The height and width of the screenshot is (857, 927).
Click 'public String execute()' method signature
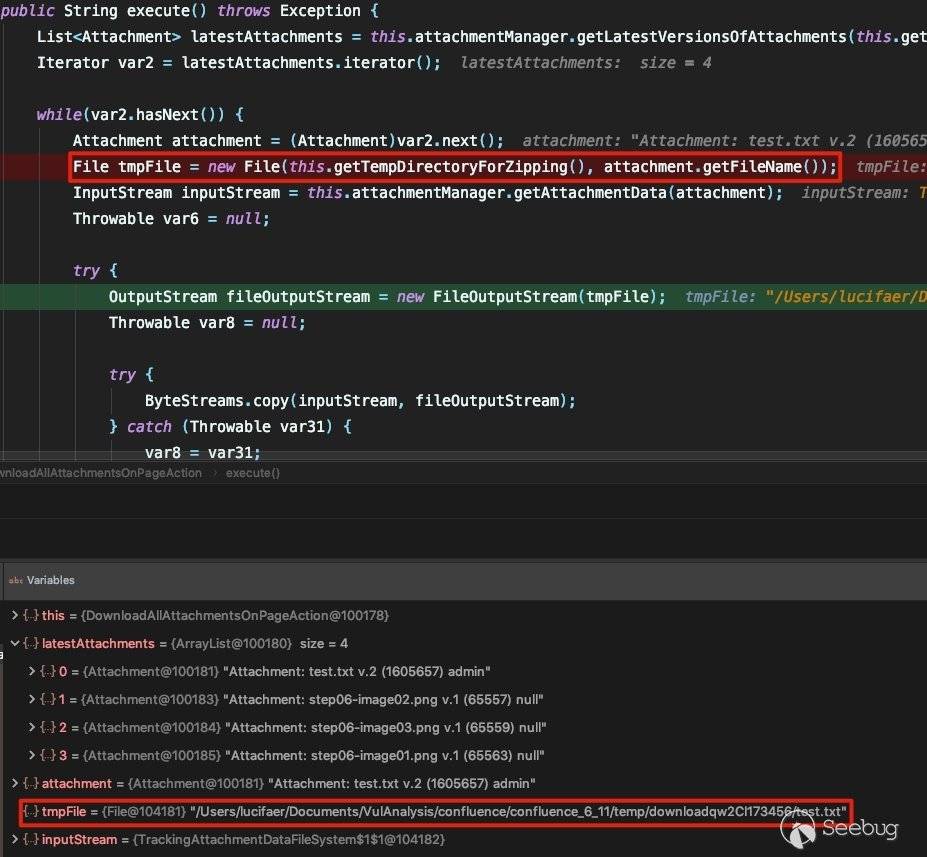pos(190,11)
